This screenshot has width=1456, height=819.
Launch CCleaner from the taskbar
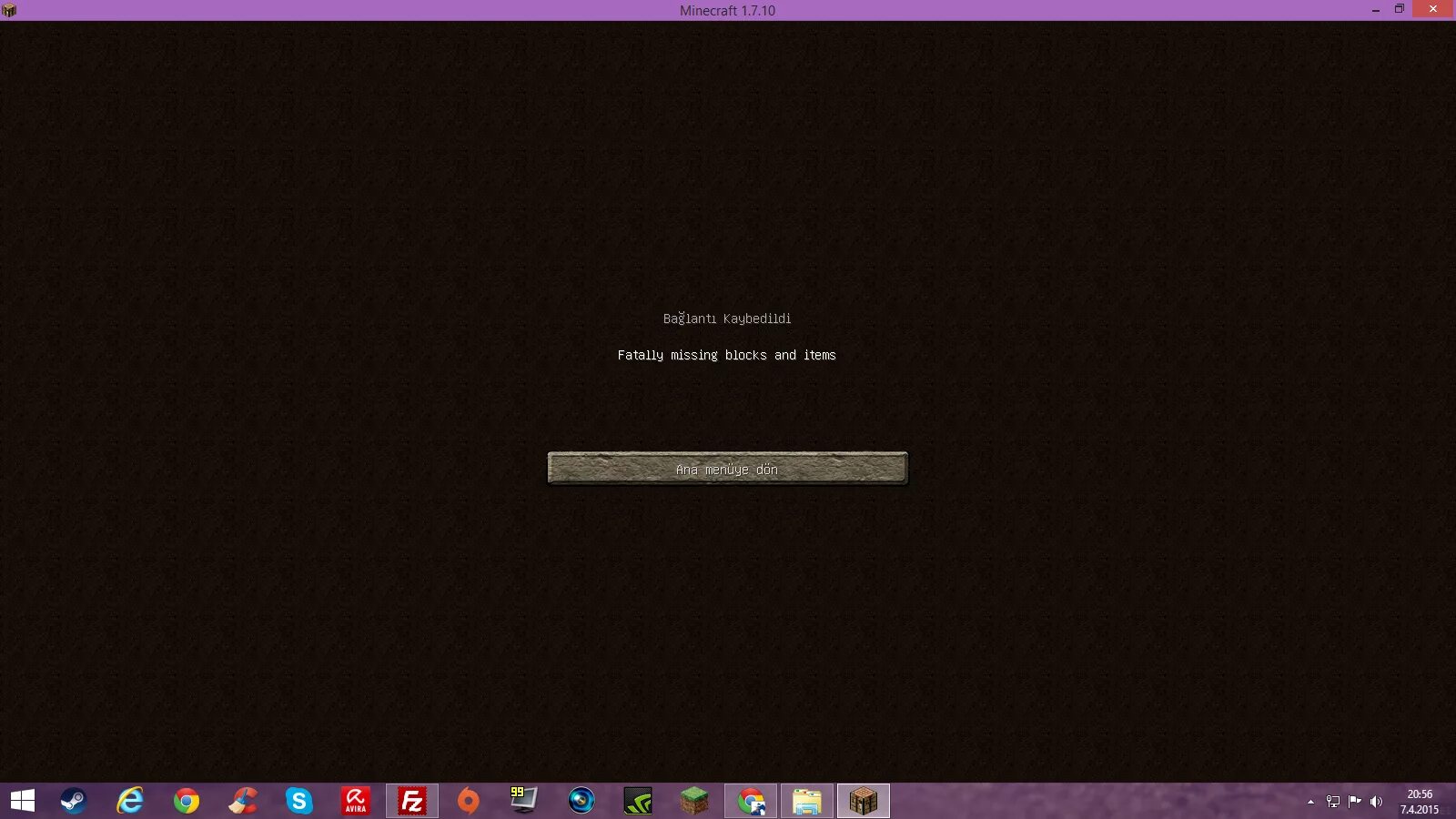click(243, 801)
